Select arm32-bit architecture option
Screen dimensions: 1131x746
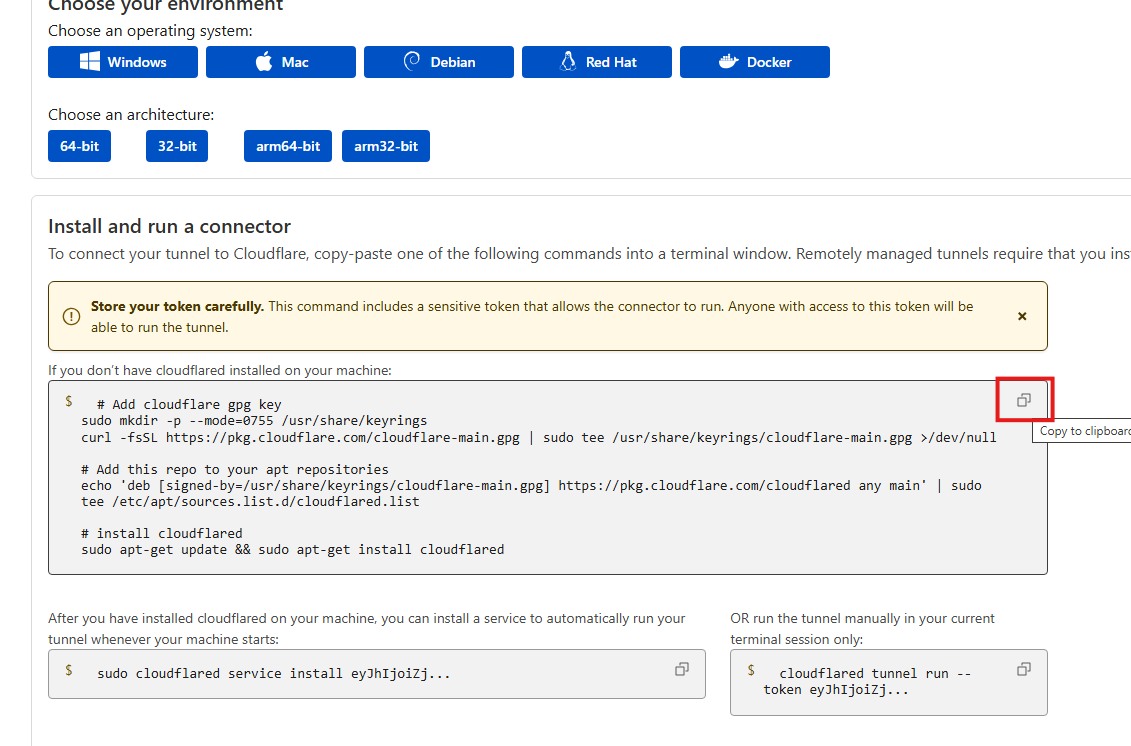[386, 146]
